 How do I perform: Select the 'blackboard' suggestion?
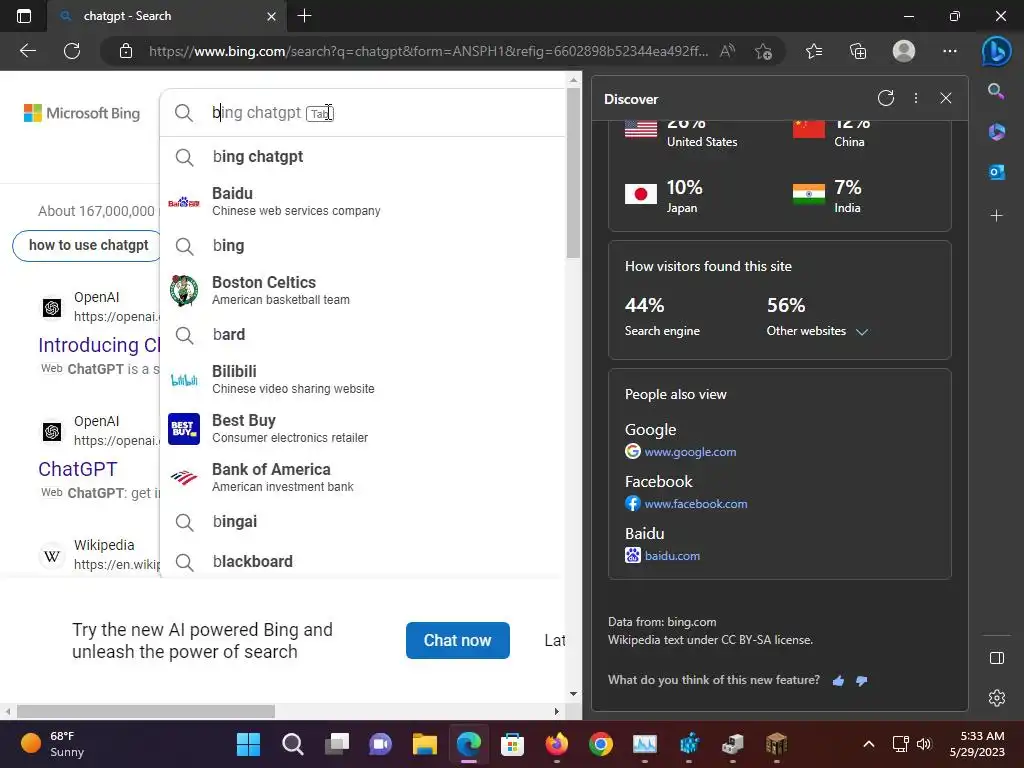pos(362,562)
